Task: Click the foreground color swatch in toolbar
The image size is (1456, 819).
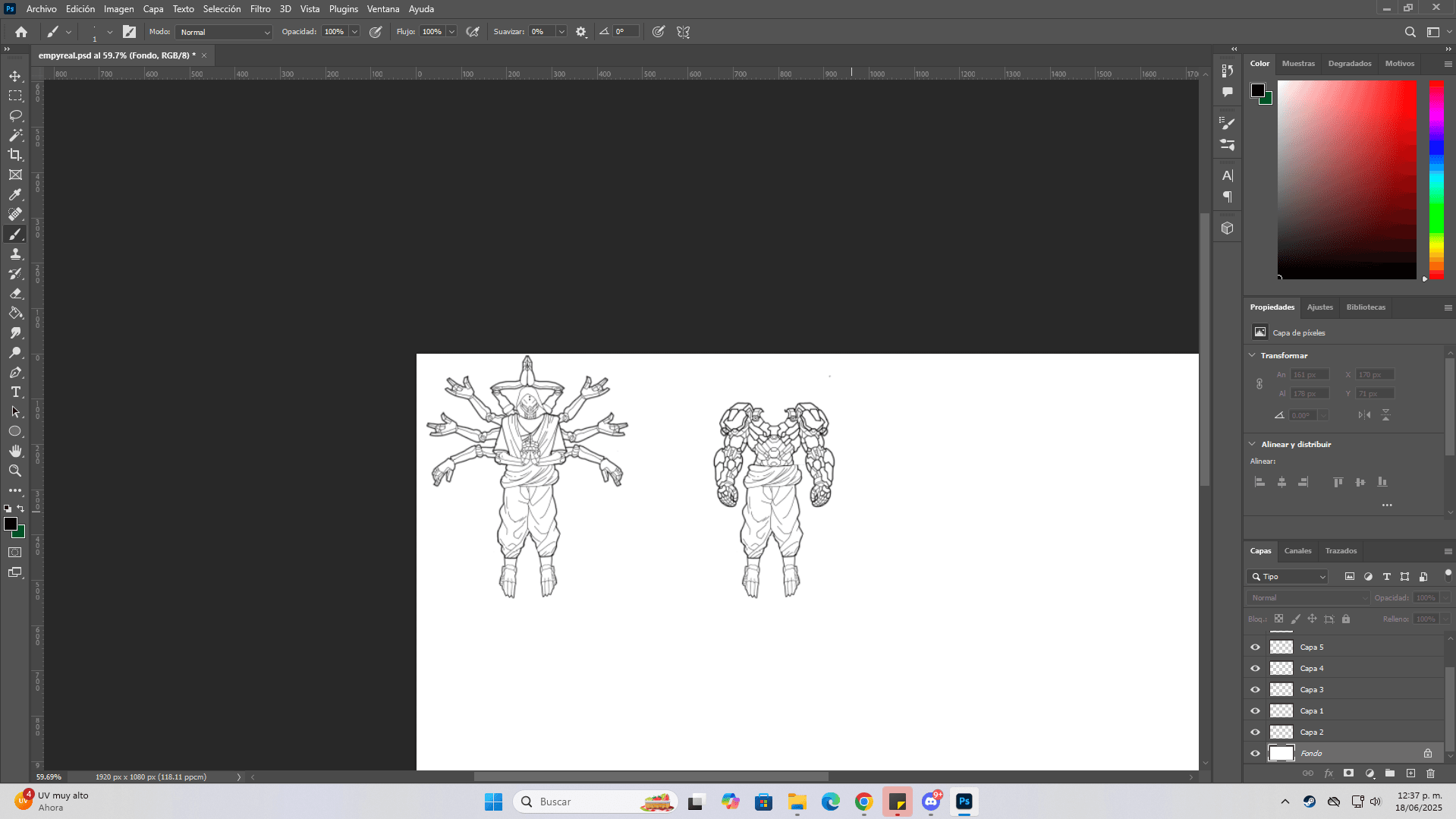Action: coord(11,524)
